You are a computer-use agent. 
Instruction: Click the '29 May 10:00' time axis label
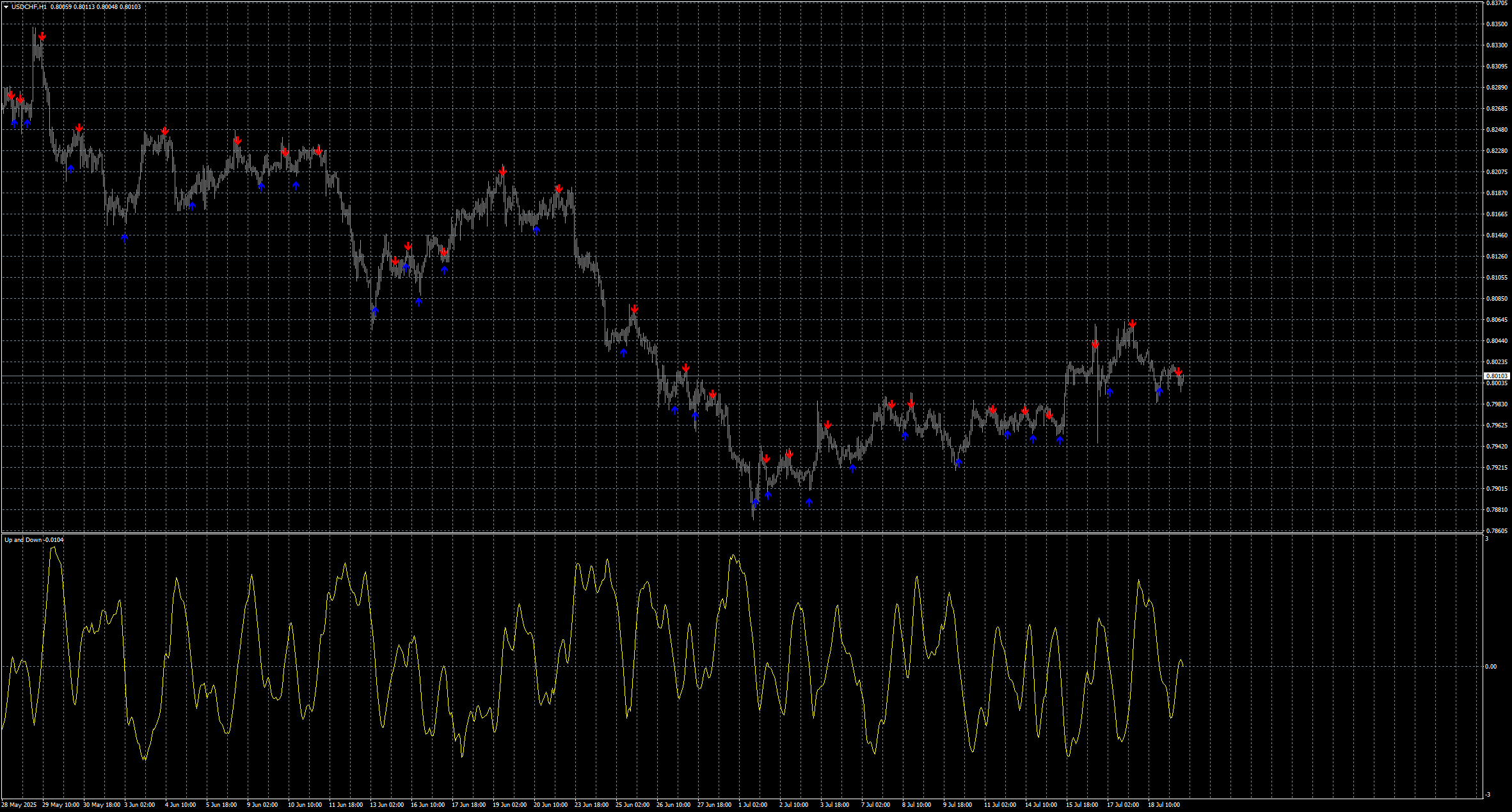[61, 805]
